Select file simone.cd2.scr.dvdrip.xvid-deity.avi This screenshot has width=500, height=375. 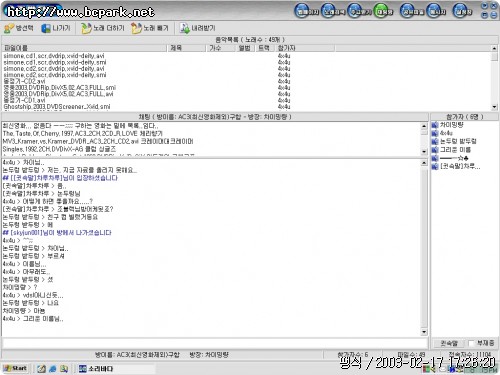pyautogui.click(x=54, y=68)
